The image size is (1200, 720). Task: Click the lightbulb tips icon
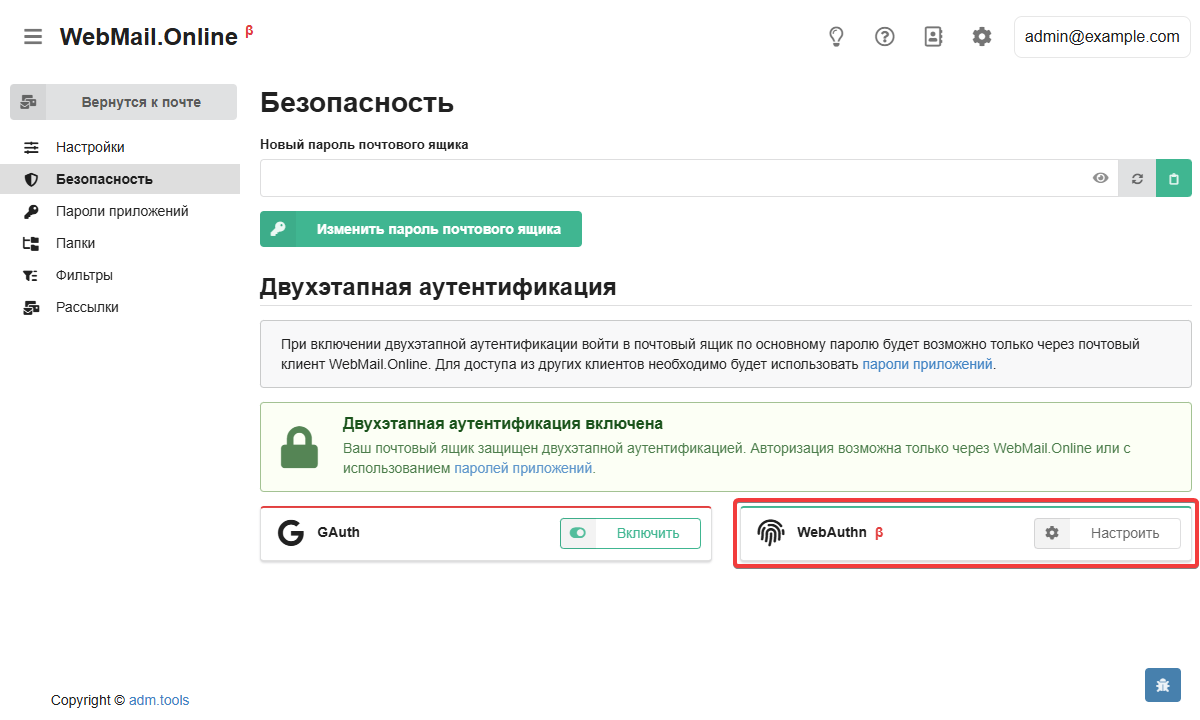836,37
